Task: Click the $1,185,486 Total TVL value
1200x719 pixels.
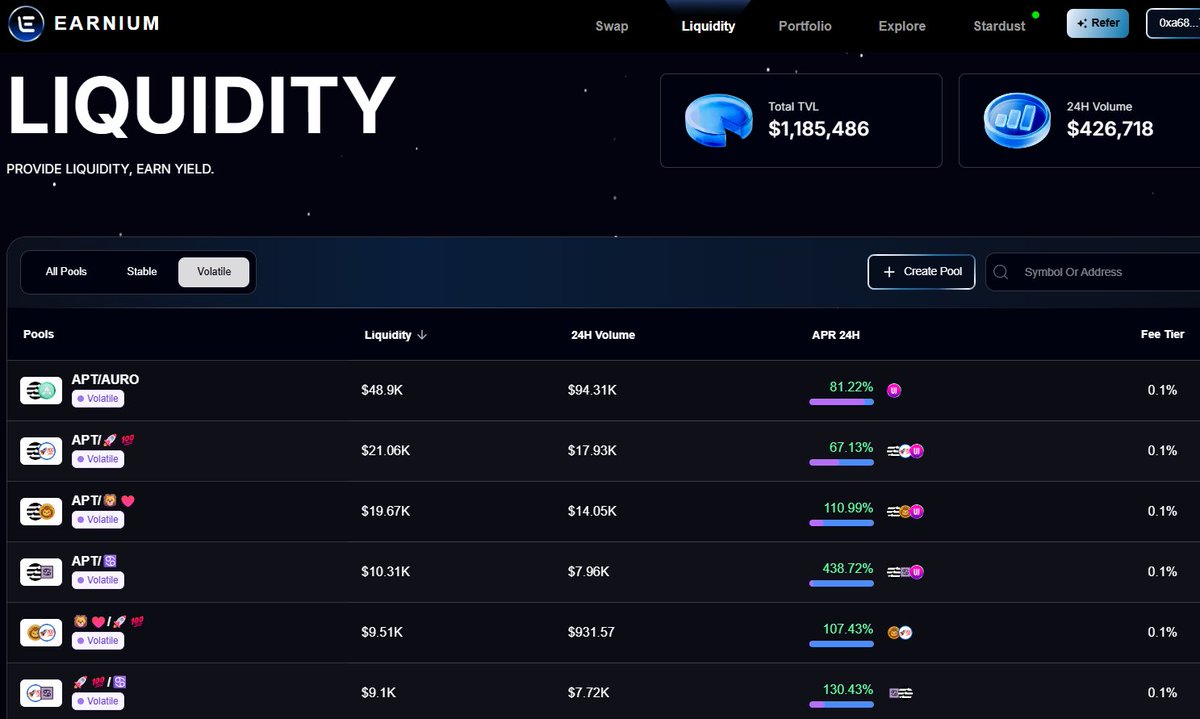Action: [818, 129]
